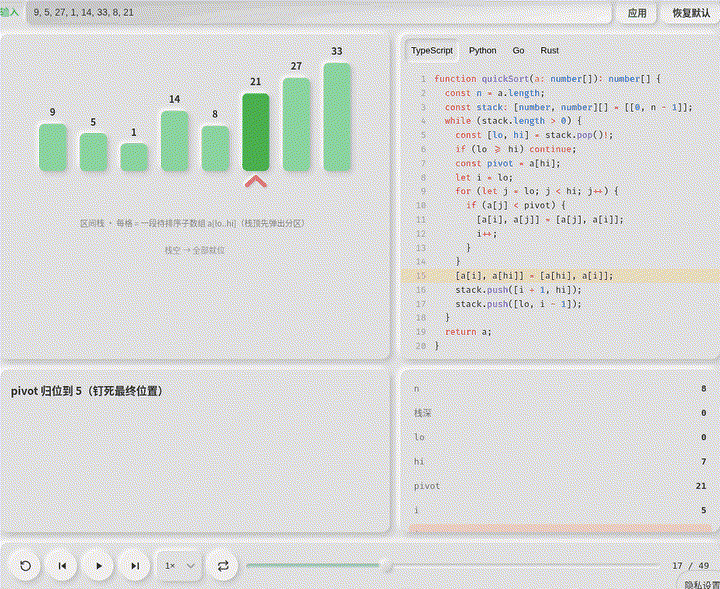Click the lo variable row

(560, 437)
